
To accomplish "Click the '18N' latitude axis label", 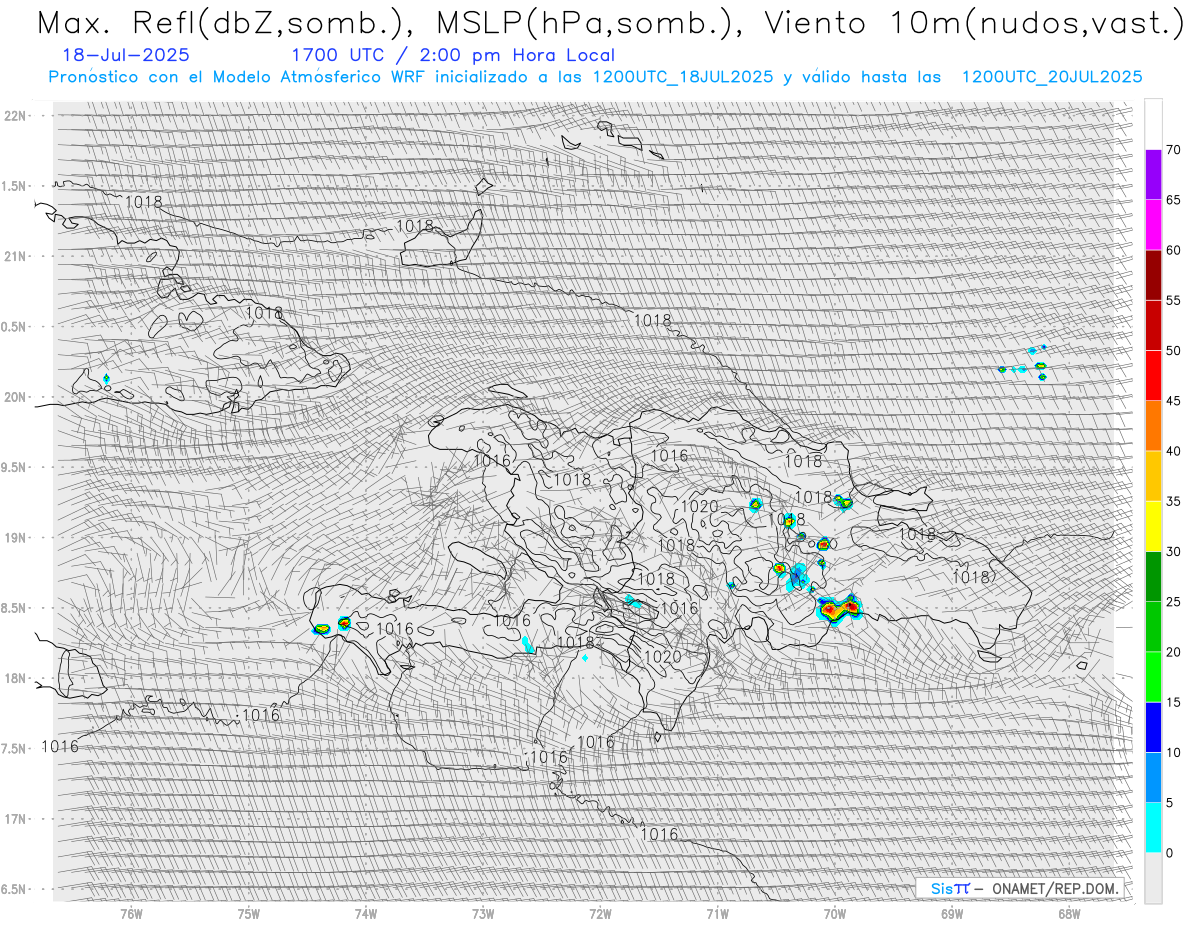I will coord(16,678).
